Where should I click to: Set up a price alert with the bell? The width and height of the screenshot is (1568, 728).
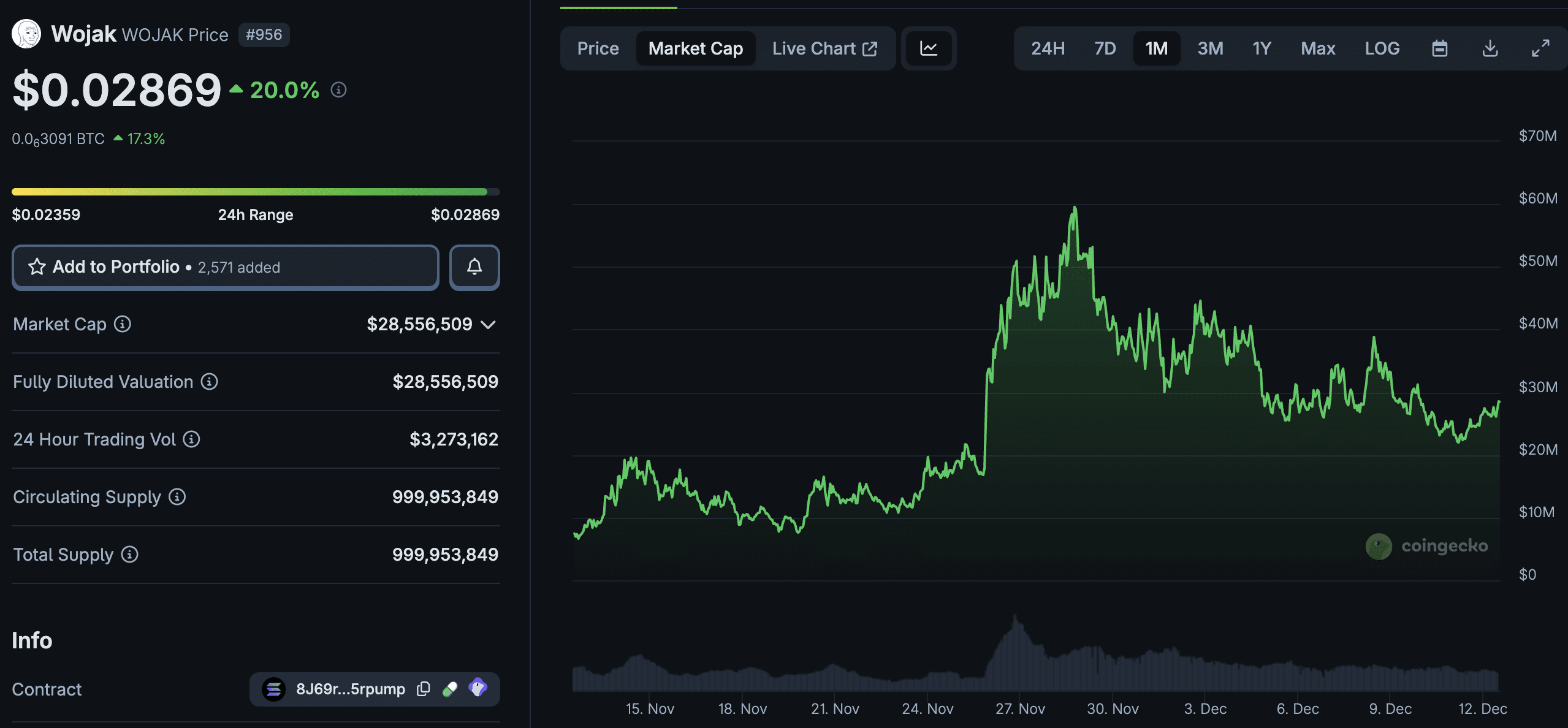tap(474, 267)
